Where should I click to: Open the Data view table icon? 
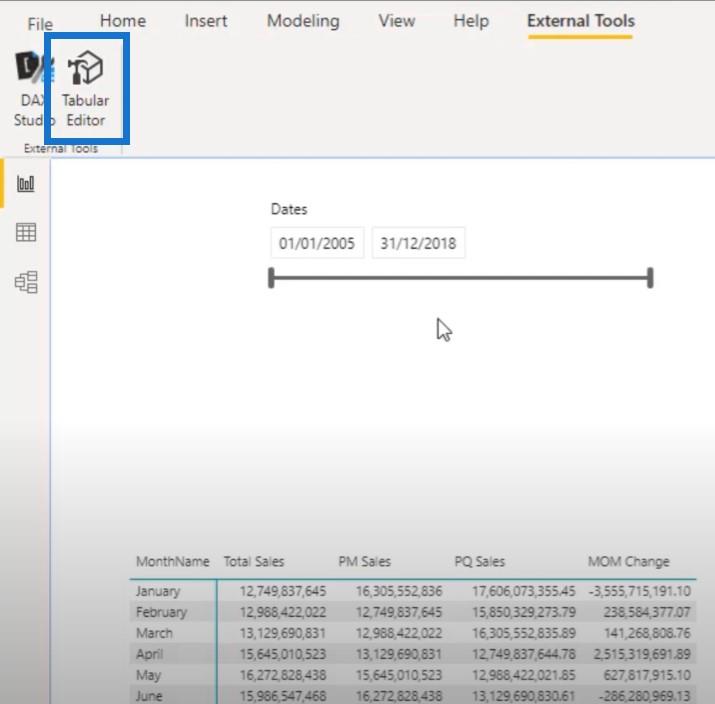(x=26, y=233)
